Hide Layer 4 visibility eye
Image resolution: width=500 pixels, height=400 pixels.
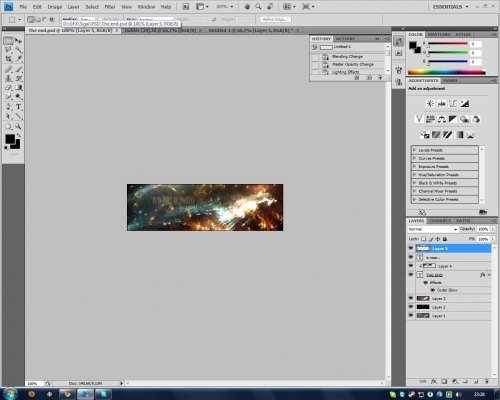tap(411, 266)
